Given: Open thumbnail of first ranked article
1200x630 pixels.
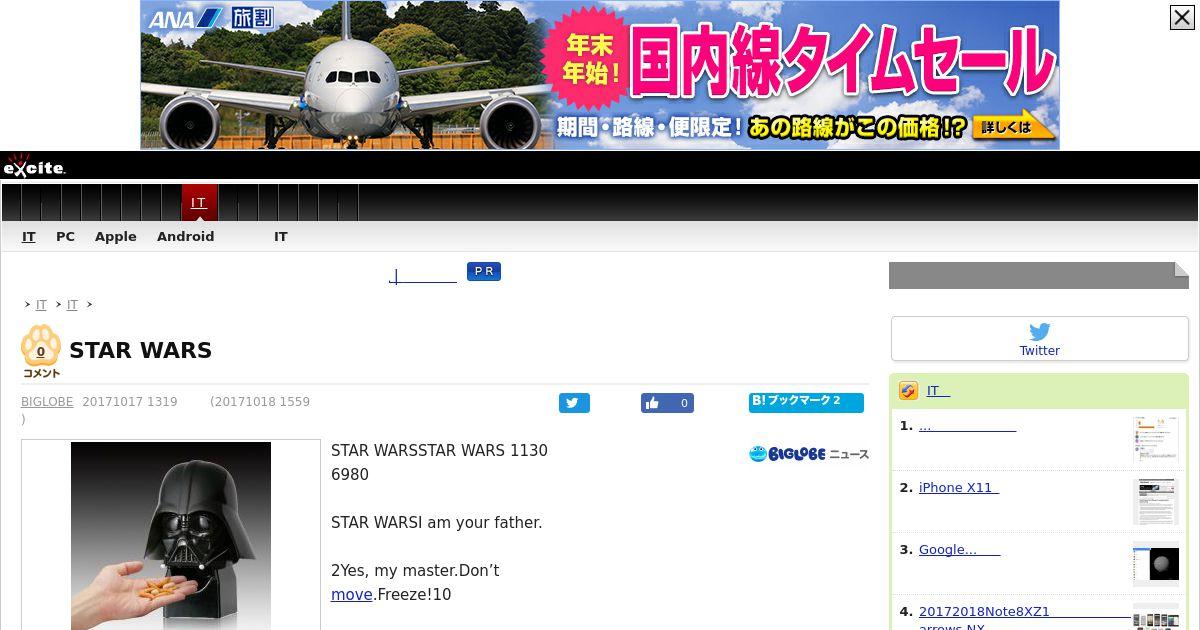Looking at the screenshot, I should pos(1156,439).
